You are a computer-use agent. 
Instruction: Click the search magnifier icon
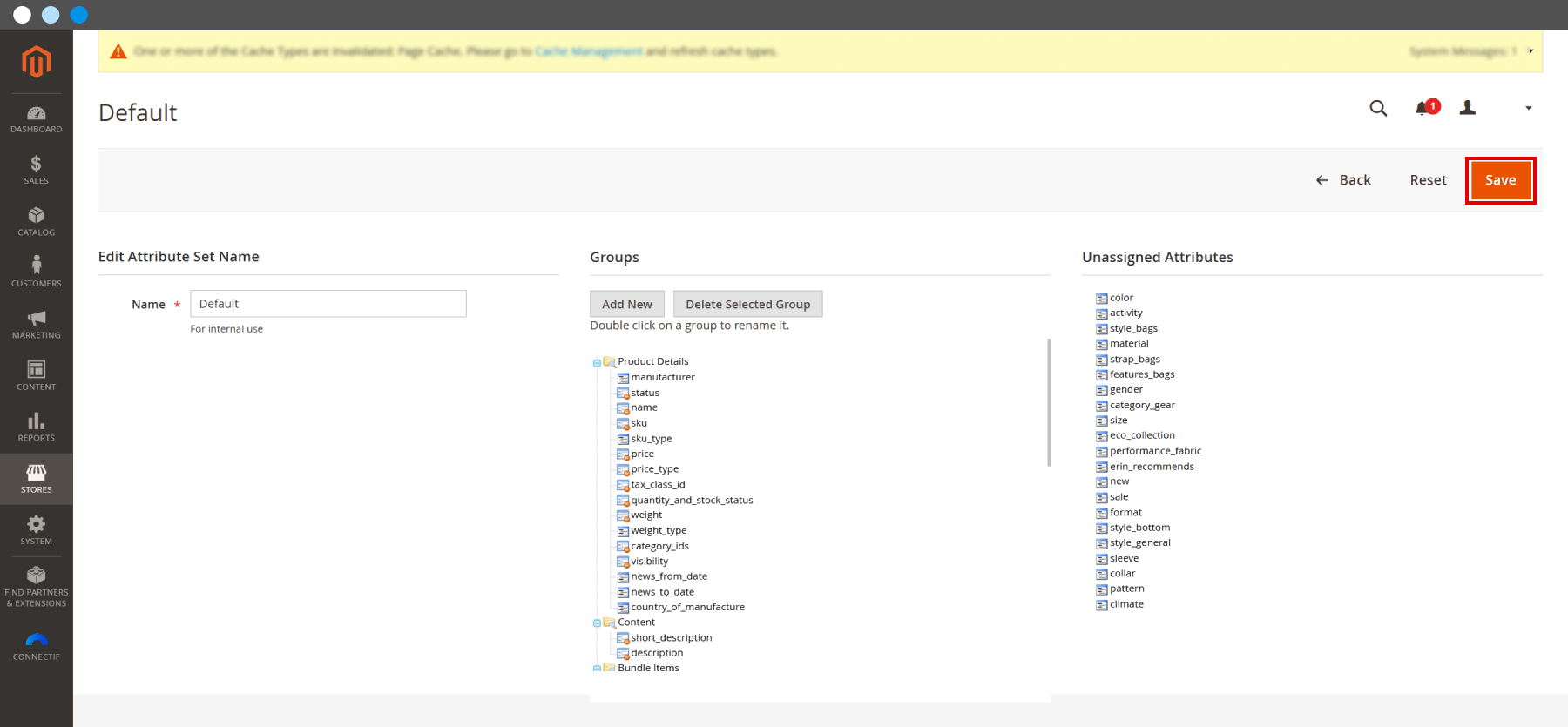point(1378,108)
